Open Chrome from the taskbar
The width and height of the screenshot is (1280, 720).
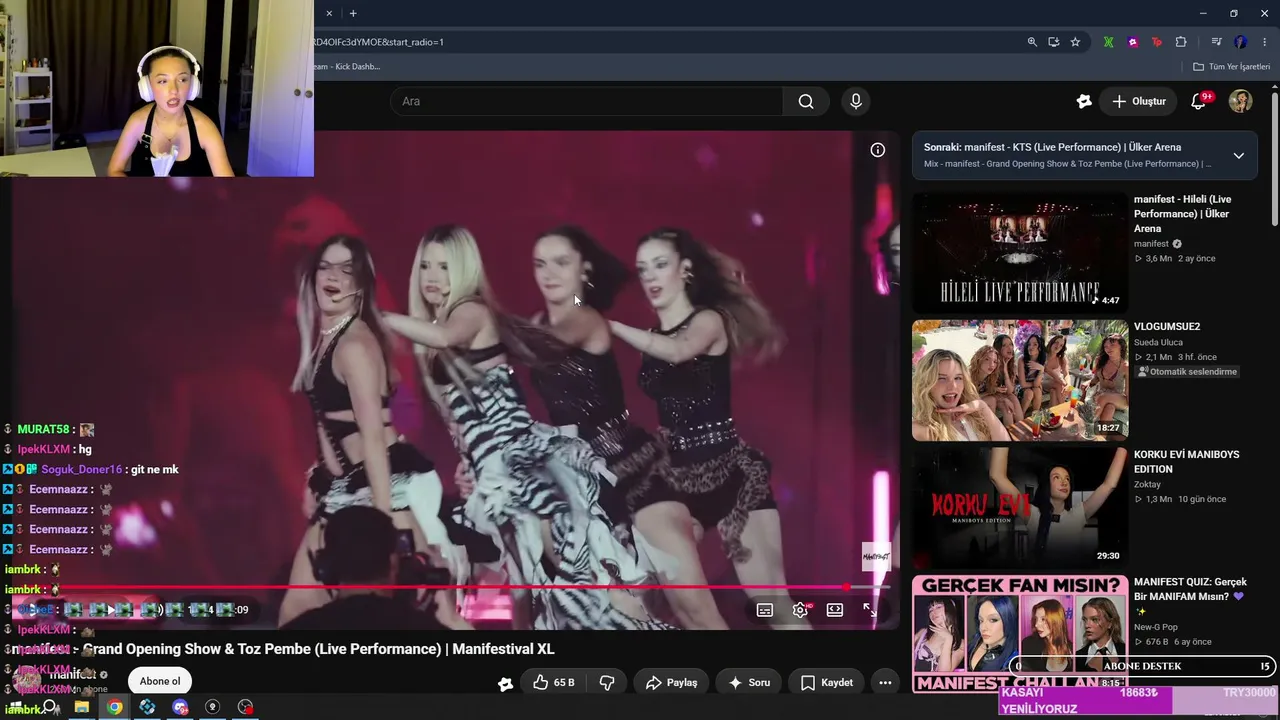tap(115, 707)
